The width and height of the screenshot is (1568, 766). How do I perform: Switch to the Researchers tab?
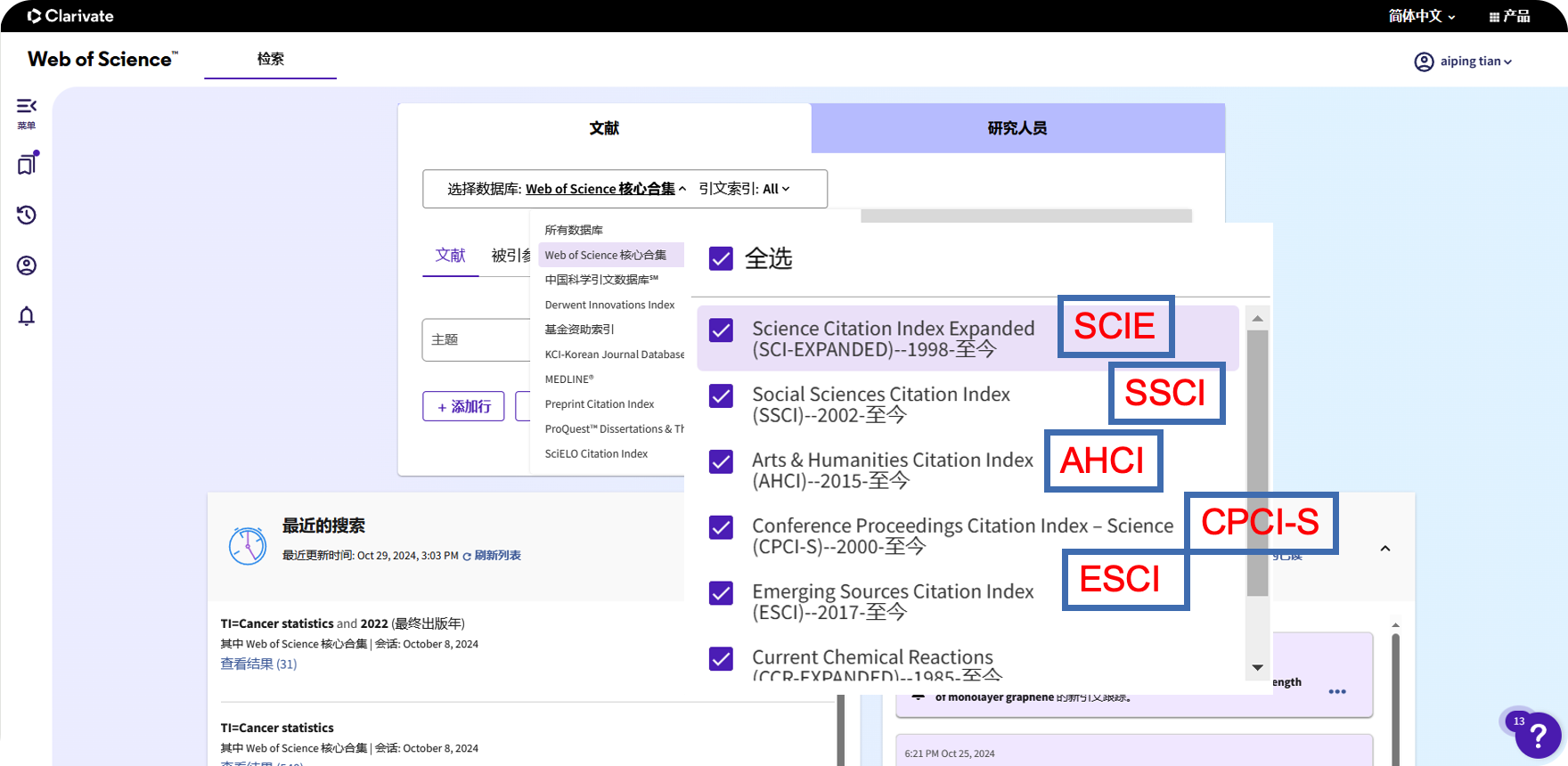tap(1017, 128)
